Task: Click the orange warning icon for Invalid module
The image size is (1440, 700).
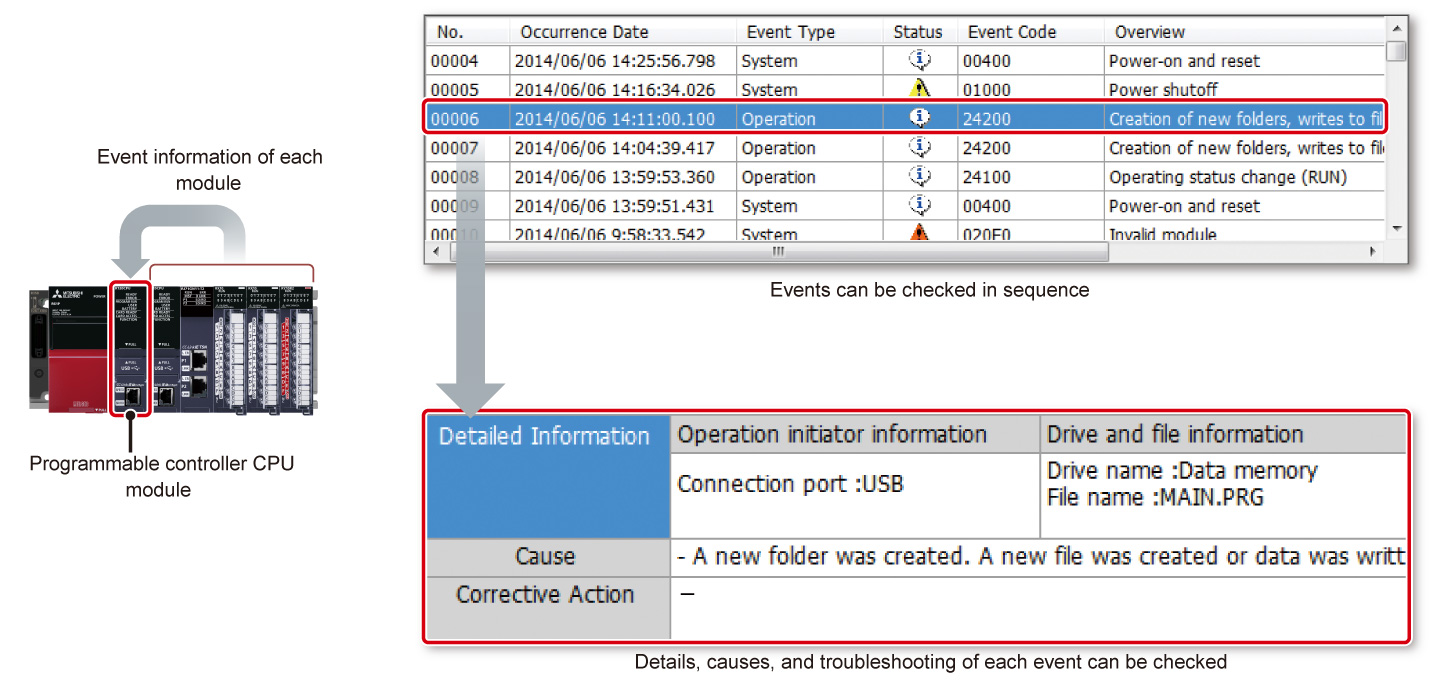Action: tap(919, 233)
